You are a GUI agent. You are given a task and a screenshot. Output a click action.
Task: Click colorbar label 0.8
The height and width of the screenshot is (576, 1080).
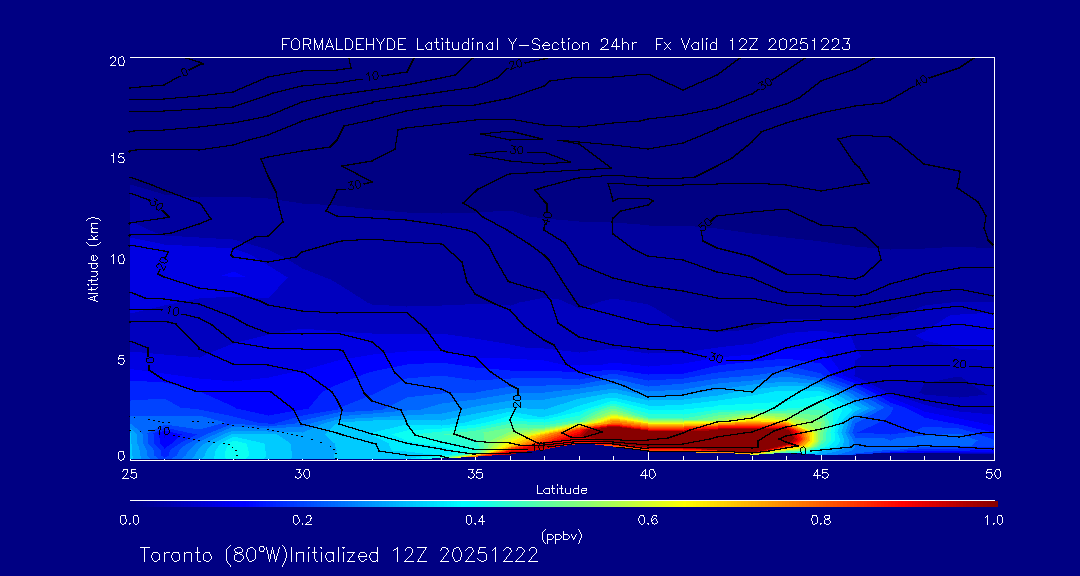(x=821, y=520)
